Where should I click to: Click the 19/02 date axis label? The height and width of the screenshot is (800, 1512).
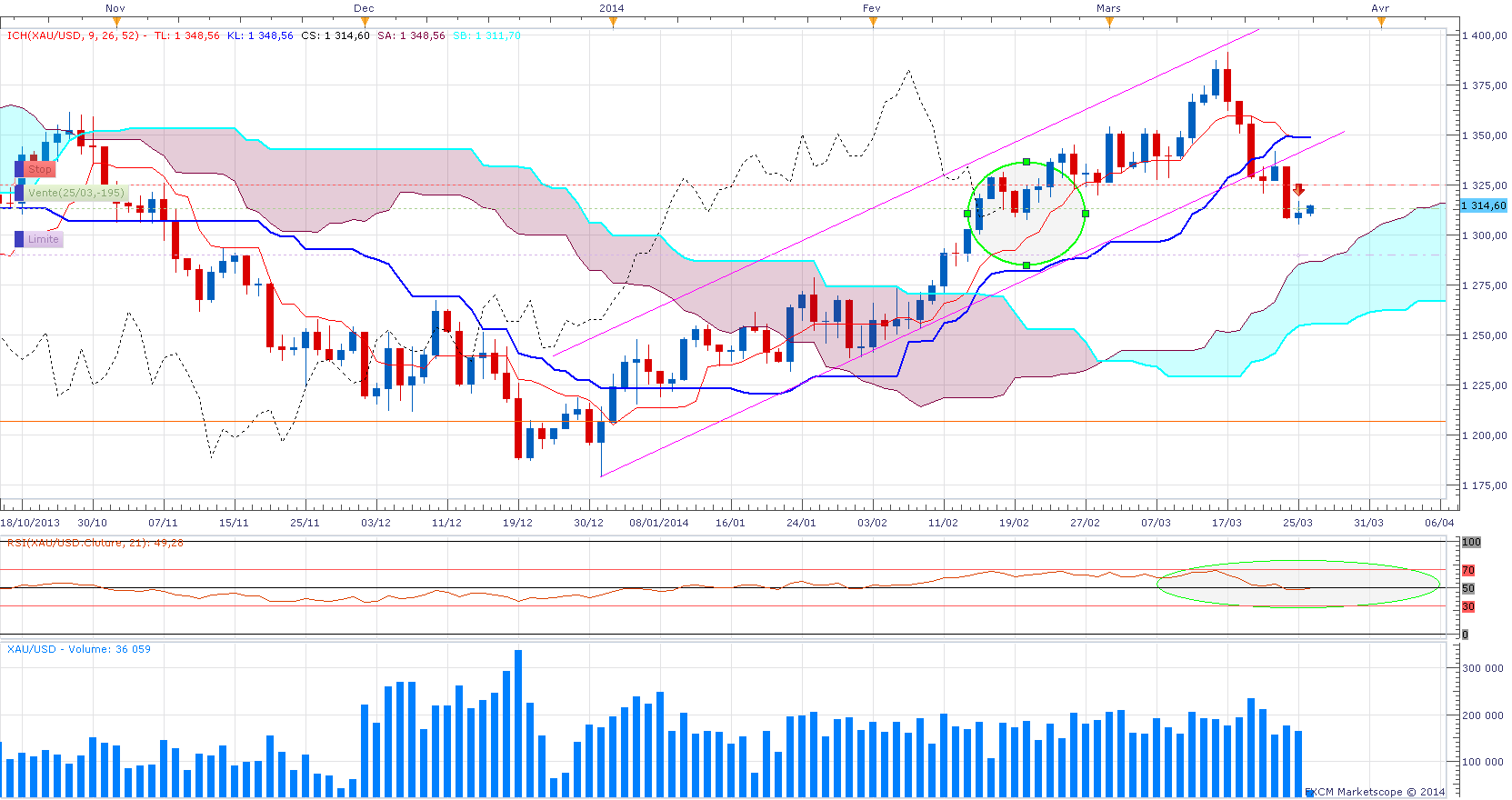[x=1015, y=523]
